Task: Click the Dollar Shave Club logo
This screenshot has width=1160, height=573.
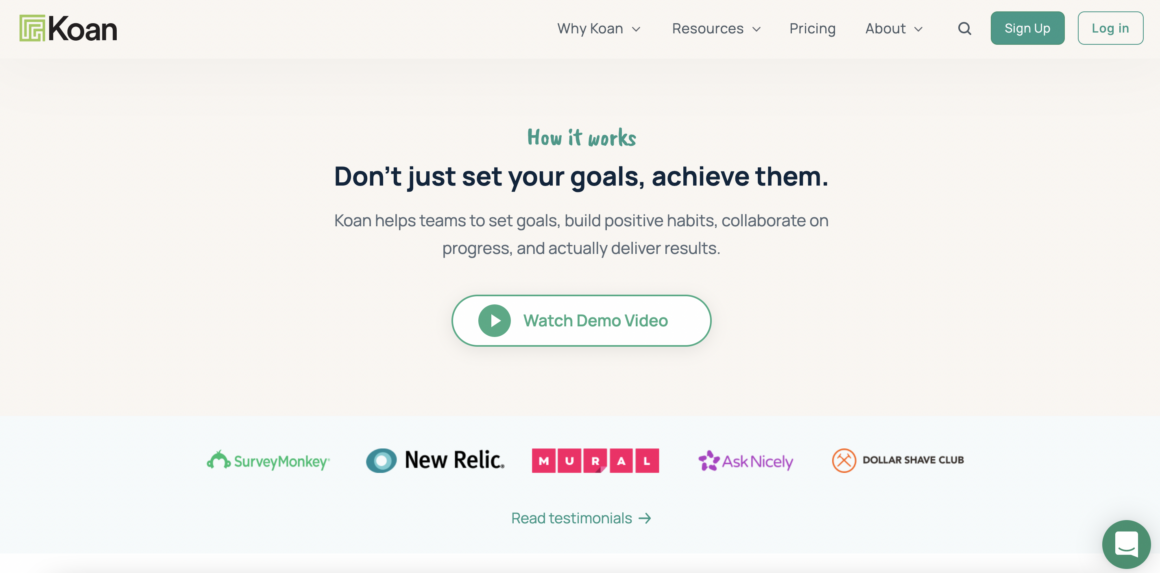Action: pos(897,461)
